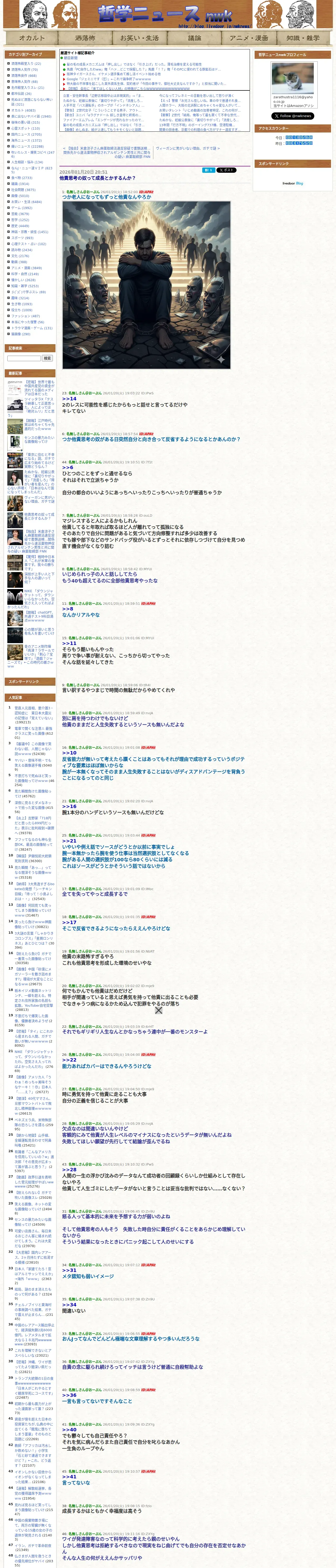This screenshot has height=1568, width=336.
Task: Open category ゲーム (1992)
Action: pyautogui.click(x=21, y=208)
